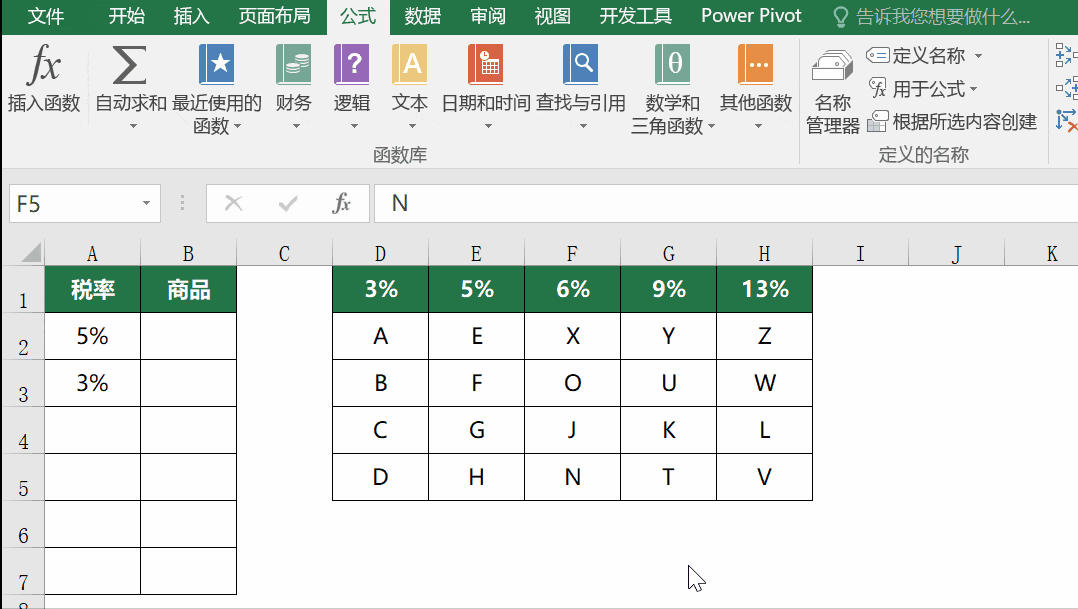Open the Name Box dropdown arrow
Screen dimensions: 1078x609
pos(146,203)
